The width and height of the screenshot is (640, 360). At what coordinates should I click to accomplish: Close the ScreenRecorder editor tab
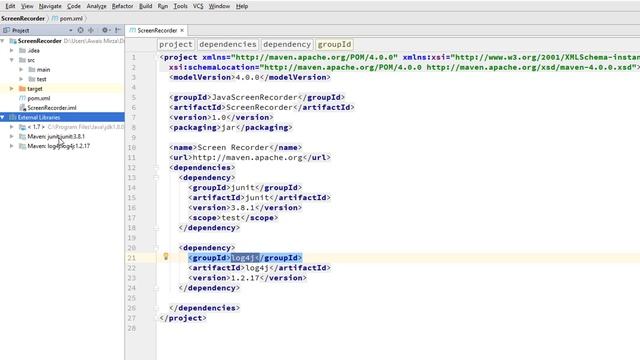click(182, 30)
